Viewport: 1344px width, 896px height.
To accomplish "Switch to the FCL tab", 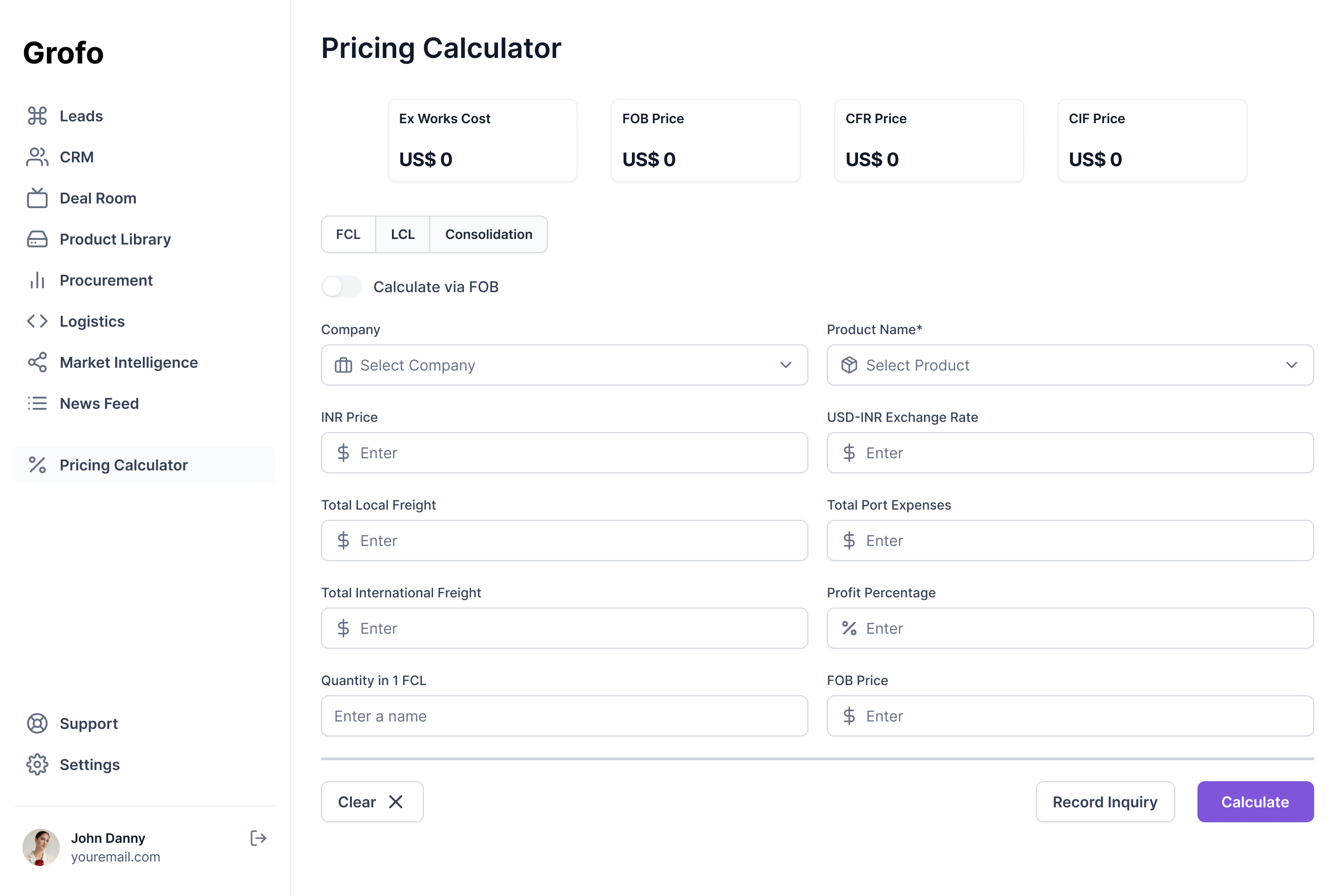I will click(x=348, y=234).
